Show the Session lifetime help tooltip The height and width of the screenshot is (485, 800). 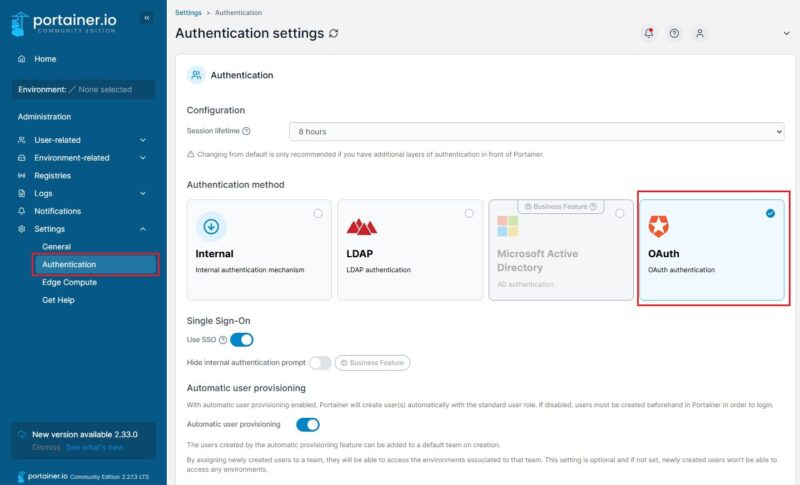tap(246, 131)
